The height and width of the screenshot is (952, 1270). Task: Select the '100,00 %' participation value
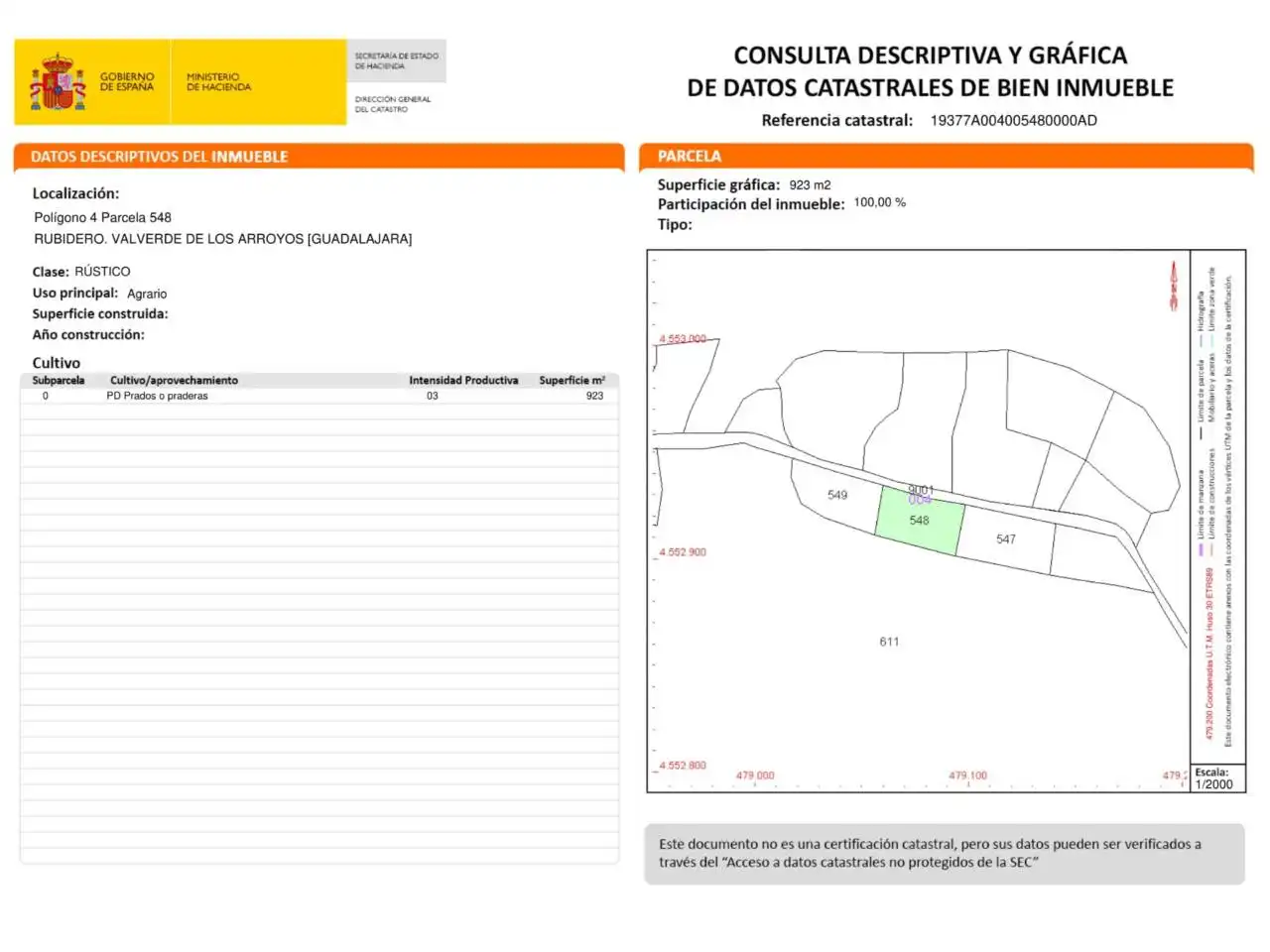coord(879,202)
